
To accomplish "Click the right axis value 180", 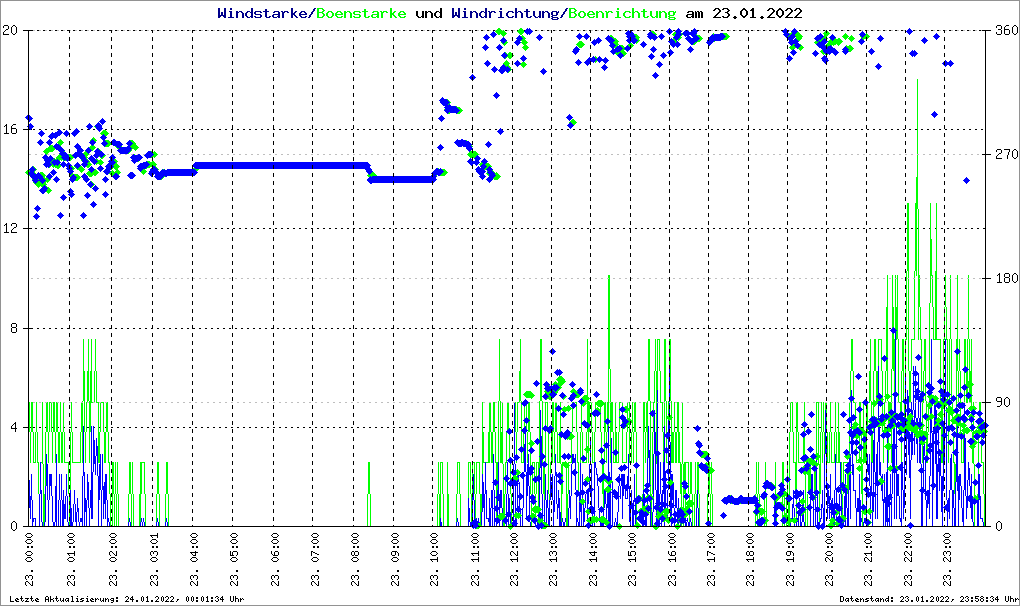I will click(x=1007, y=278).
